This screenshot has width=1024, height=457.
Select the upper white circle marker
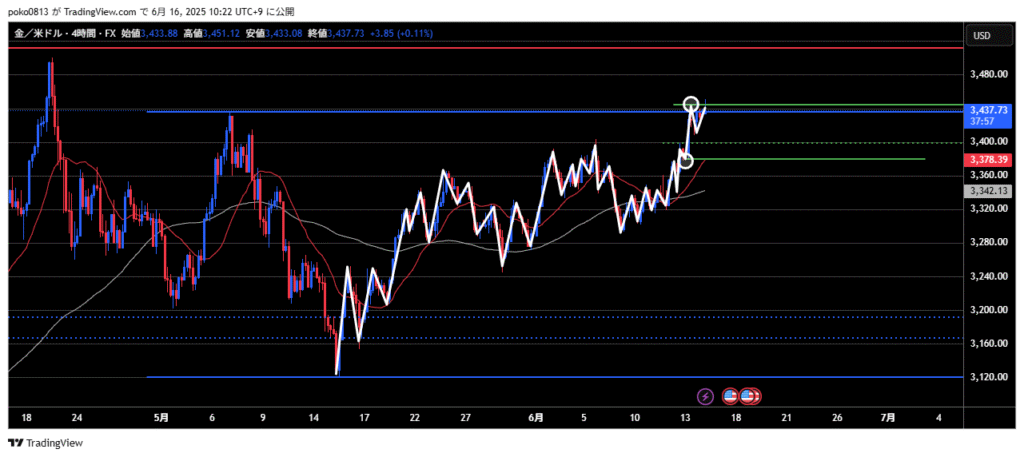[690, 104]
